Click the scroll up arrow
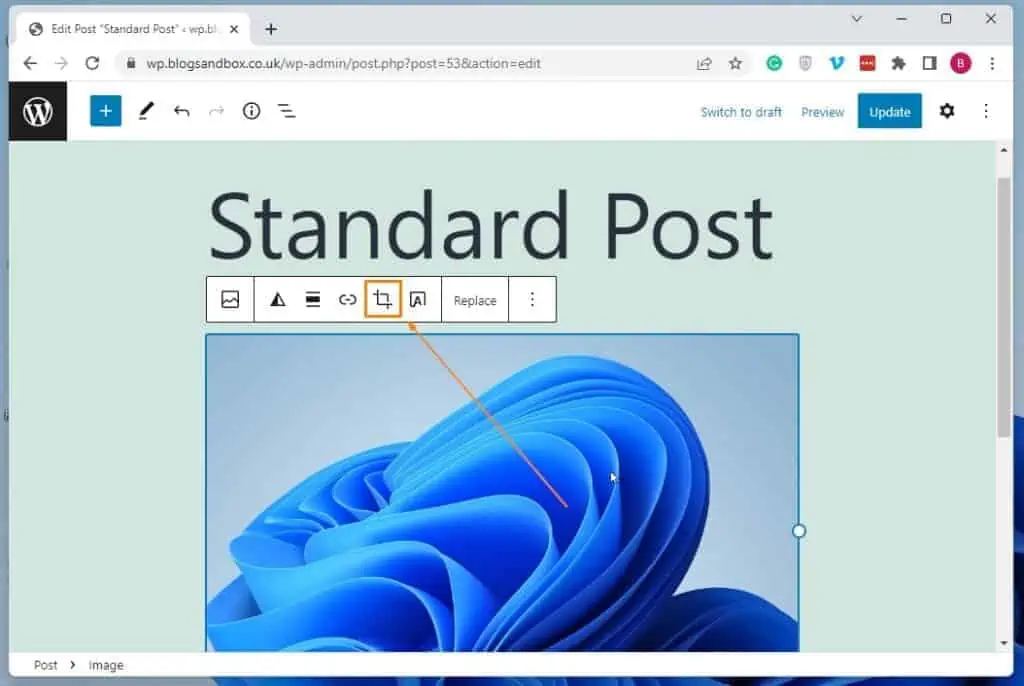Screen dimensions: 1024x686 coord(1004,150)
